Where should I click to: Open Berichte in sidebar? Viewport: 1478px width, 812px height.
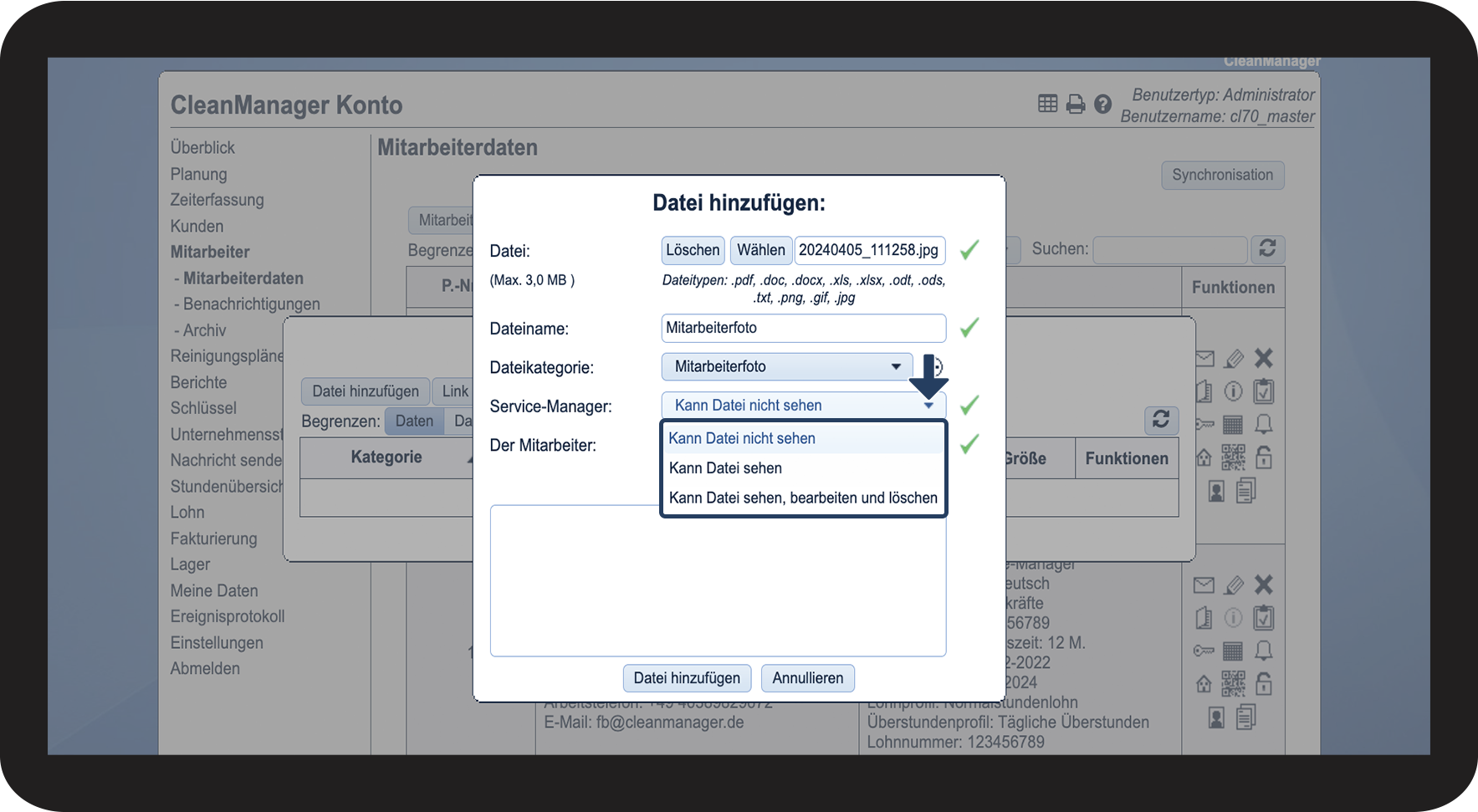[198, 382]
